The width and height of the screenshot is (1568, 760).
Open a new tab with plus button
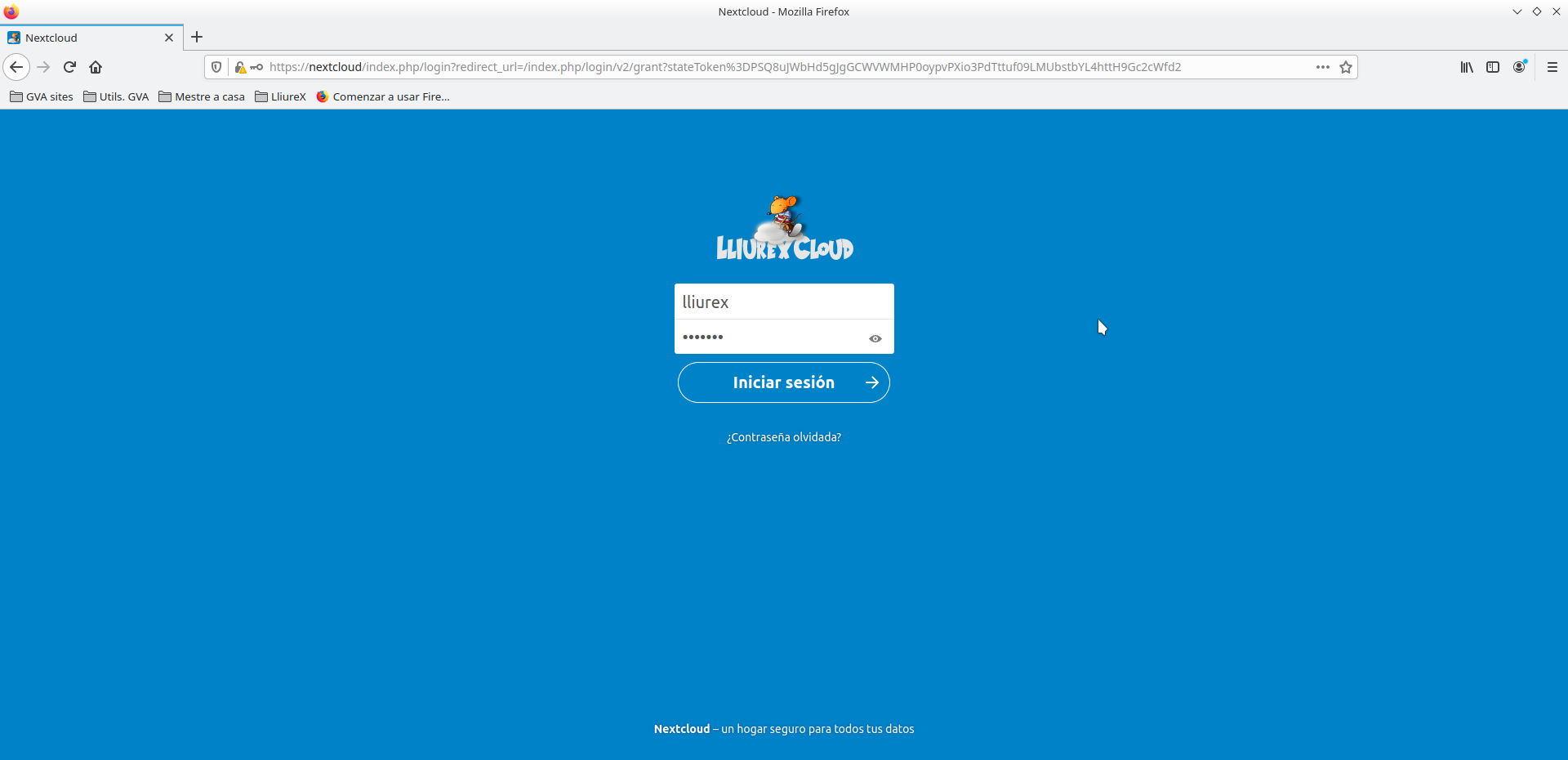197,37
